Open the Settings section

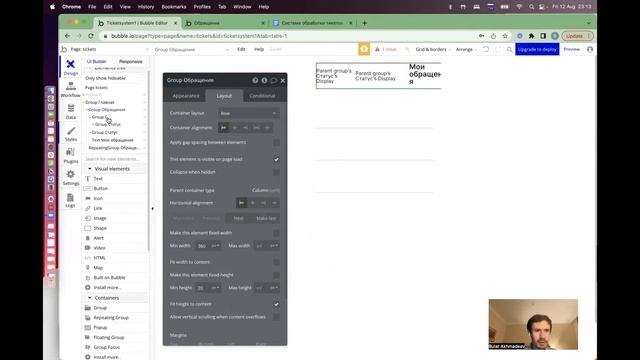71,178
